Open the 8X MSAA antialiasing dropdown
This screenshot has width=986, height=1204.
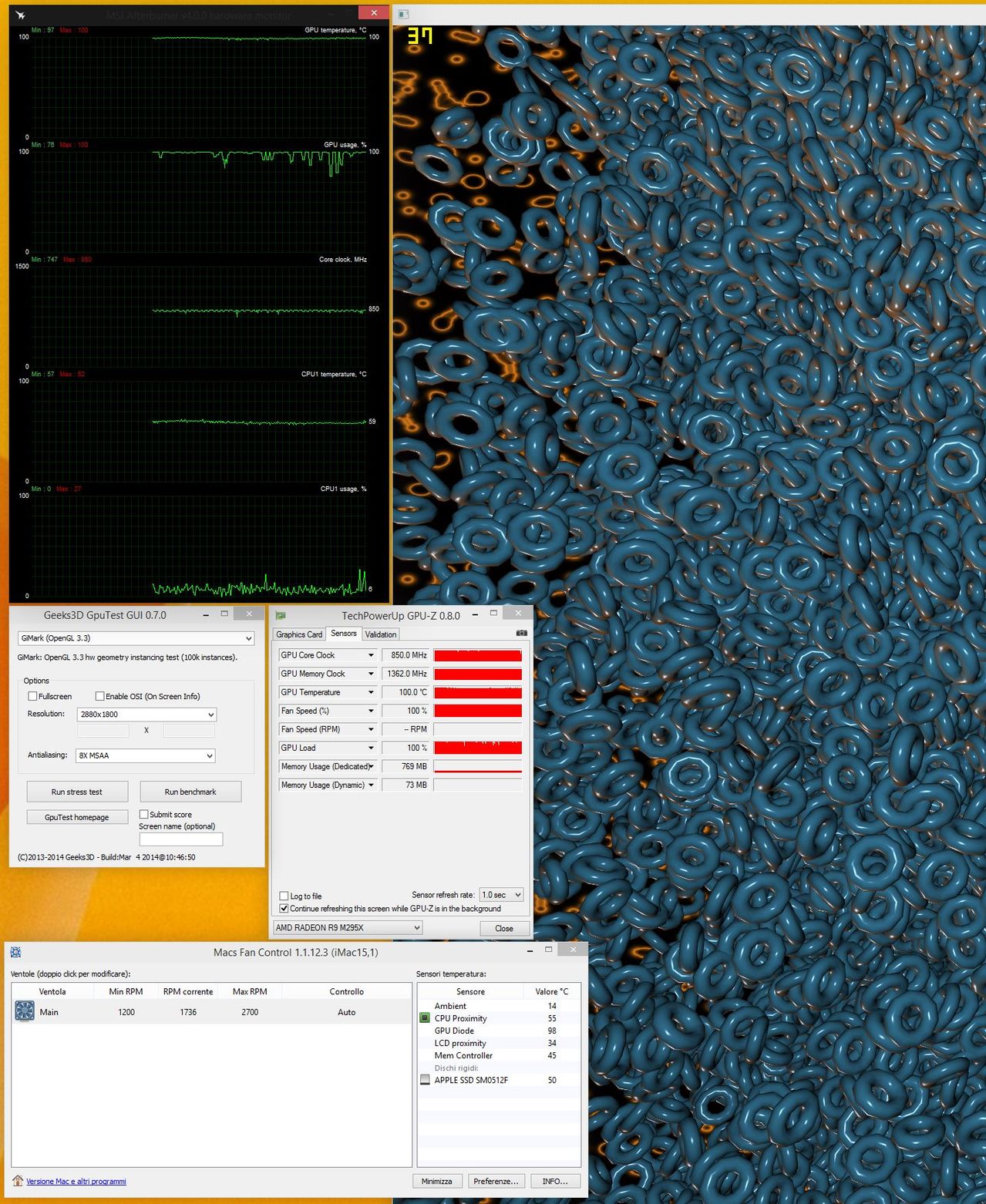pyautogui.click(x=145, y=755)
